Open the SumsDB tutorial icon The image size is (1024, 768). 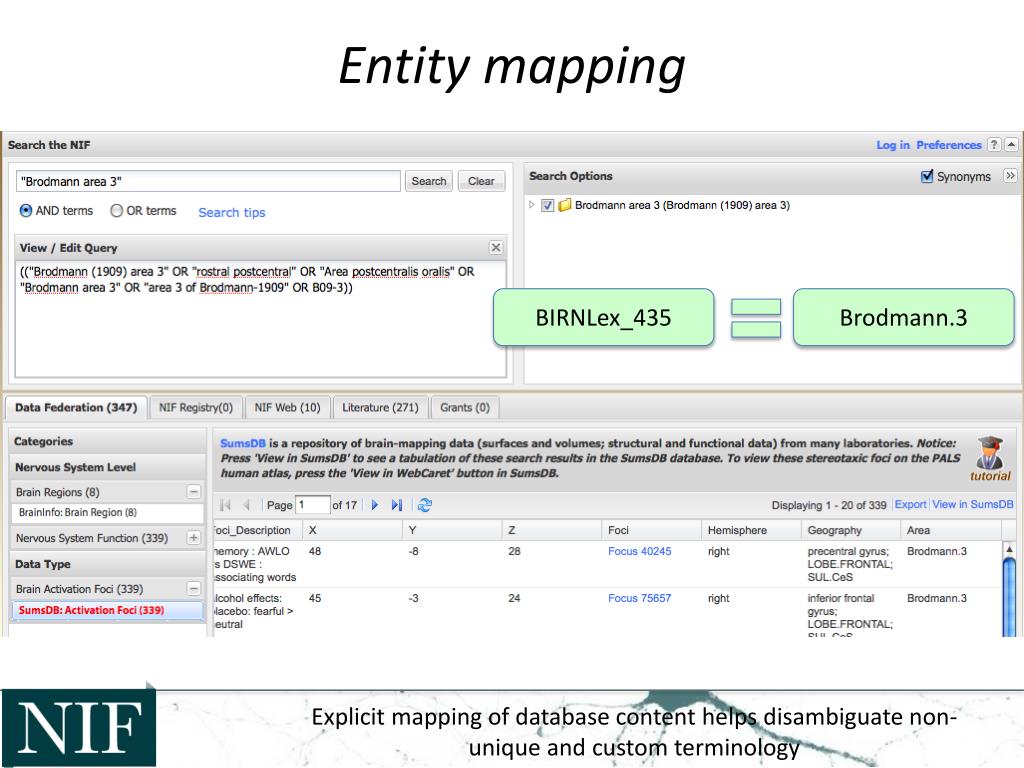point(990,458)
